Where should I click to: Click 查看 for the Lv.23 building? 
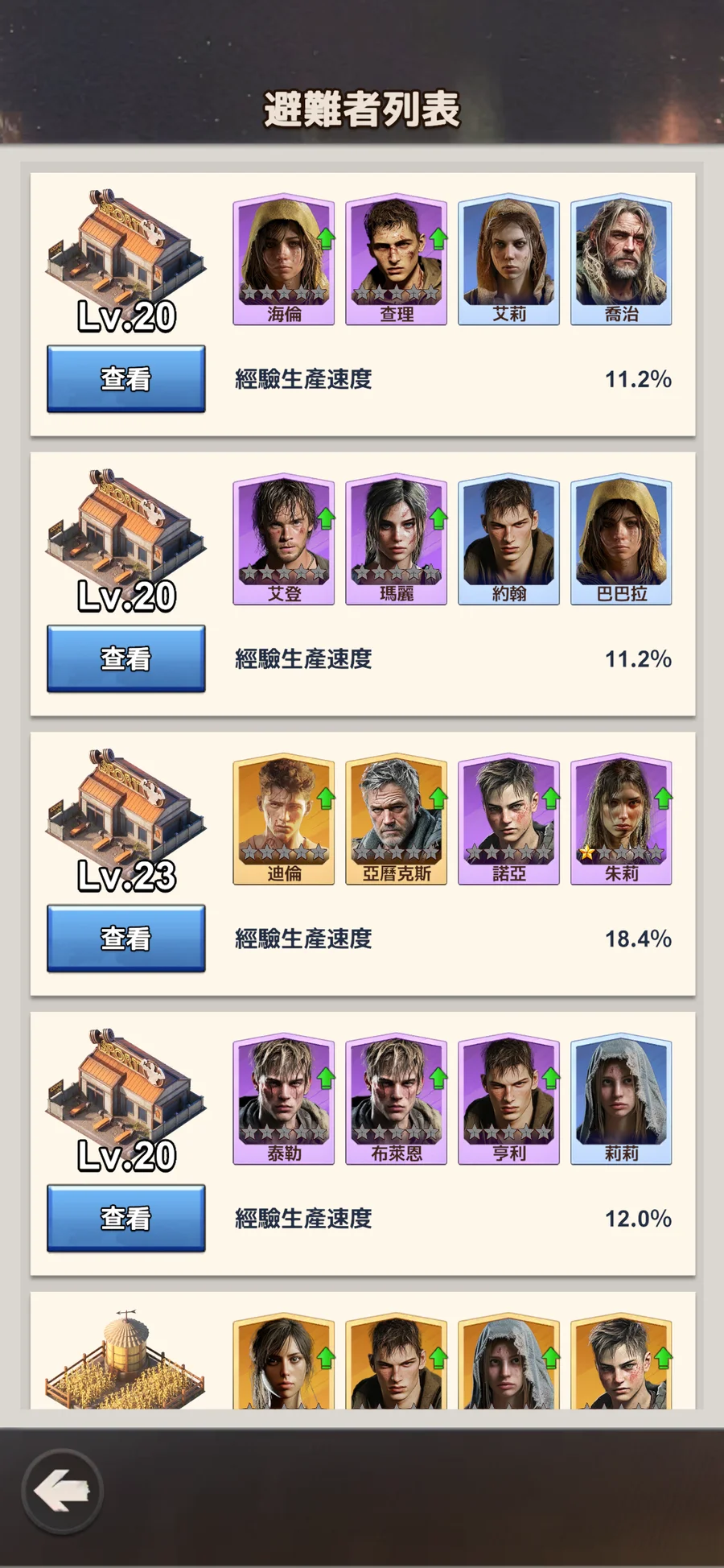pos(126,939)
